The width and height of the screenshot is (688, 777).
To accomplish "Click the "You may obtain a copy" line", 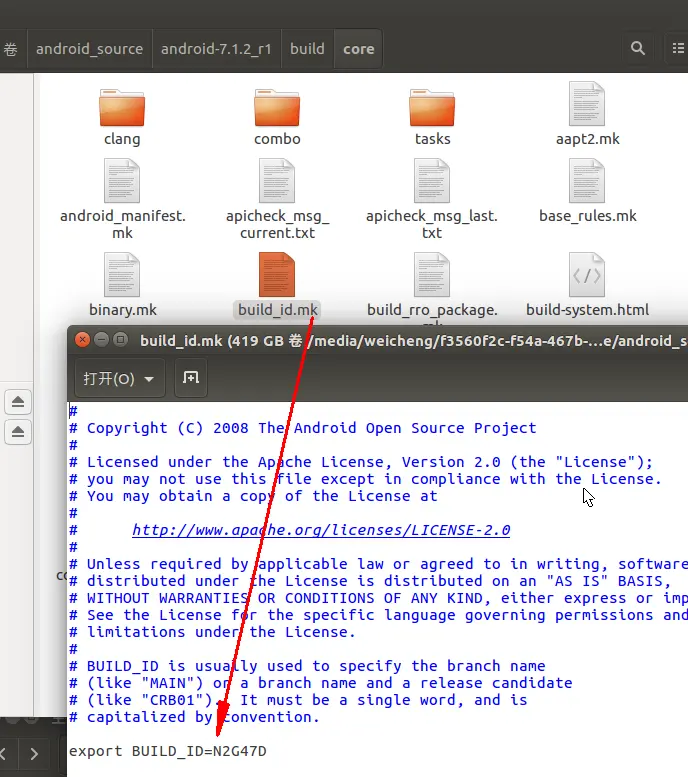I will [253, 496].
